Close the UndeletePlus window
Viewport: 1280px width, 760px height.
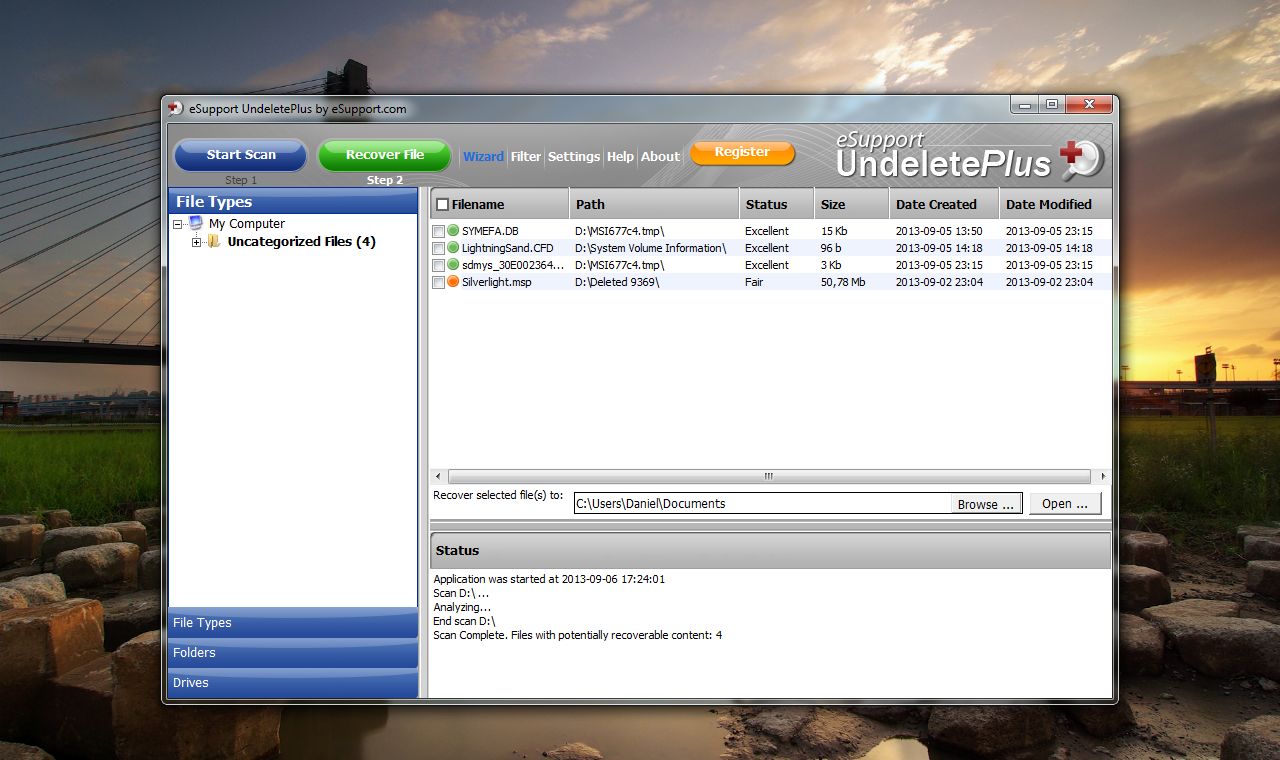1089,104
